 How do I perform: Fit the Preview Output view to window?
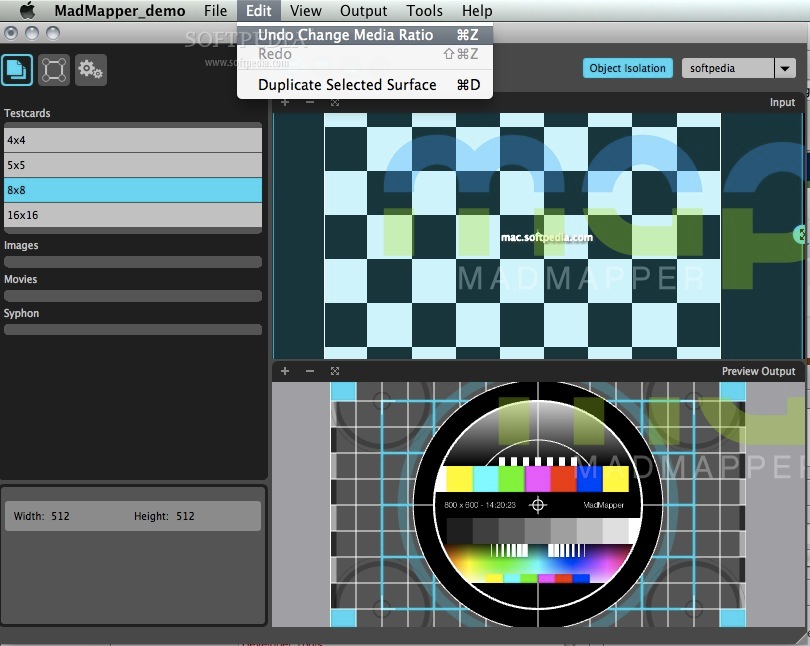(x=335, y=371)
